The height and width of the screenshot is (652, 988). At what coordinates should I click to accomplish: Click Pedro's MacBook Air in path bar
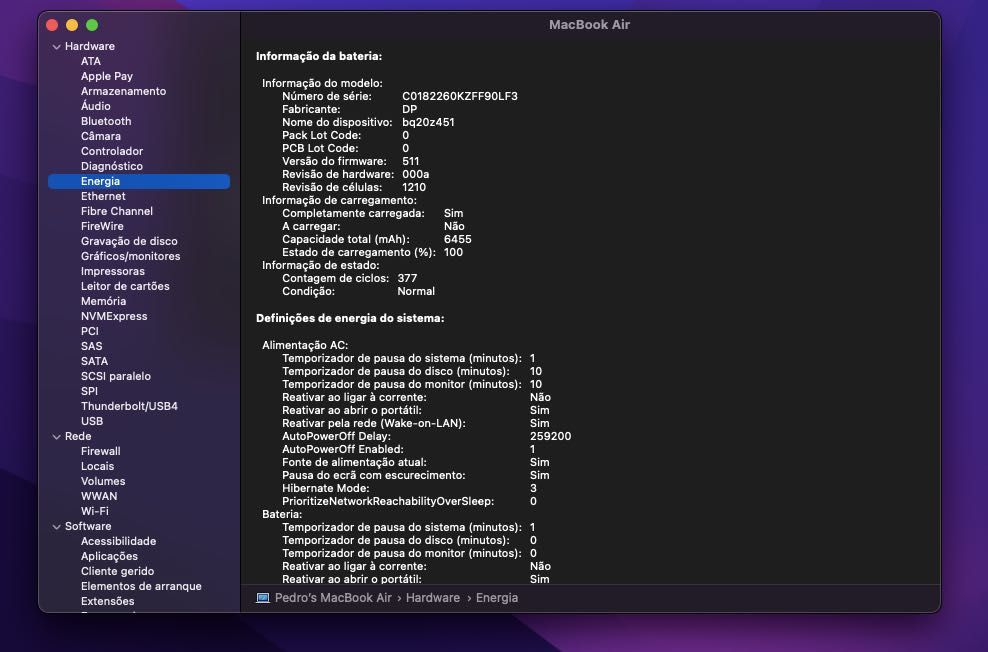[x=333, y=598]
